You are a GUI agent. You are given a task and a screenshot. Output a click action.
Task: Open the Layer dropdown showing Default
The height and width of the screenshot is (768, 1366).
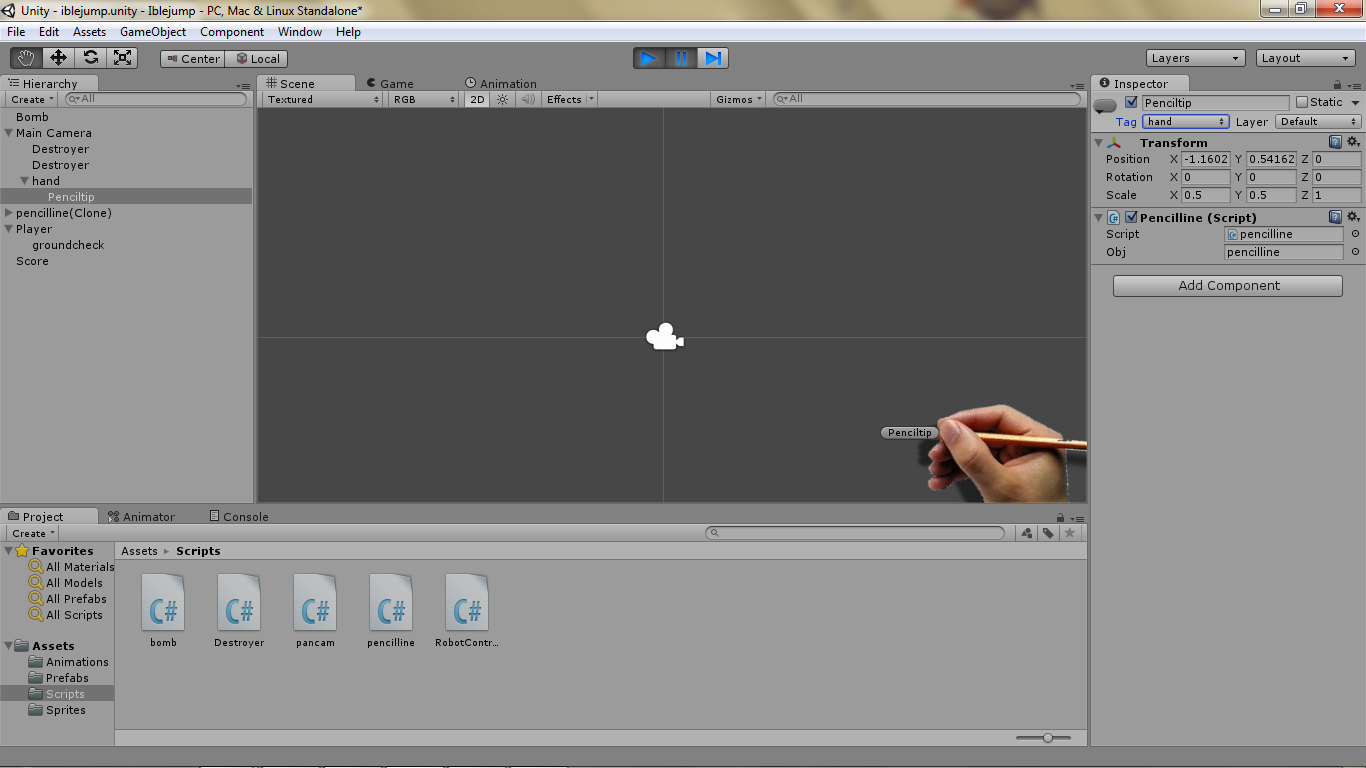(1318, 121)
